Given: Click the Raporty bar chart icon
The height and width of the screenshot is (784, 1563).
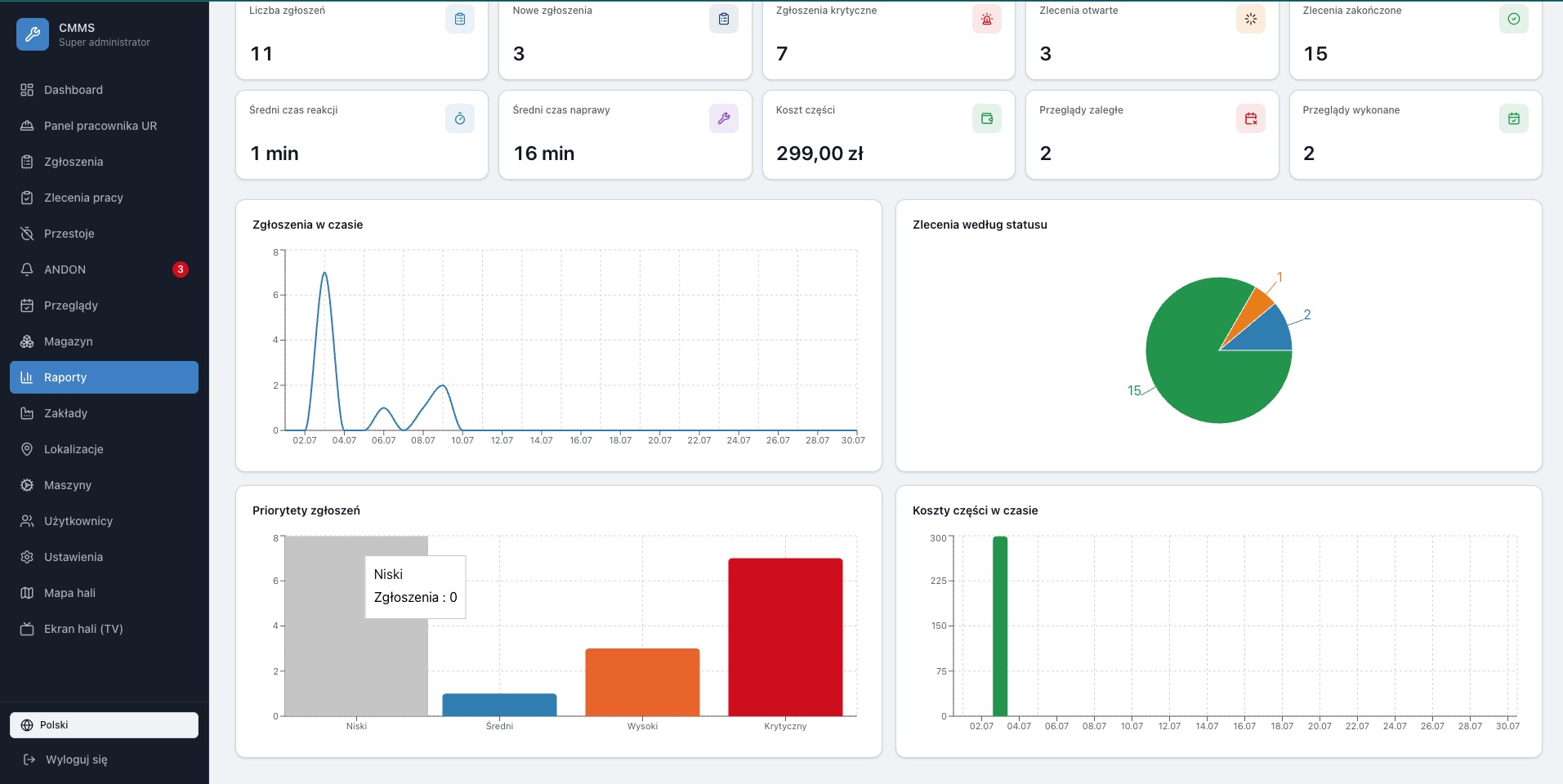Looking at the screenshot, I should [27, 377].
